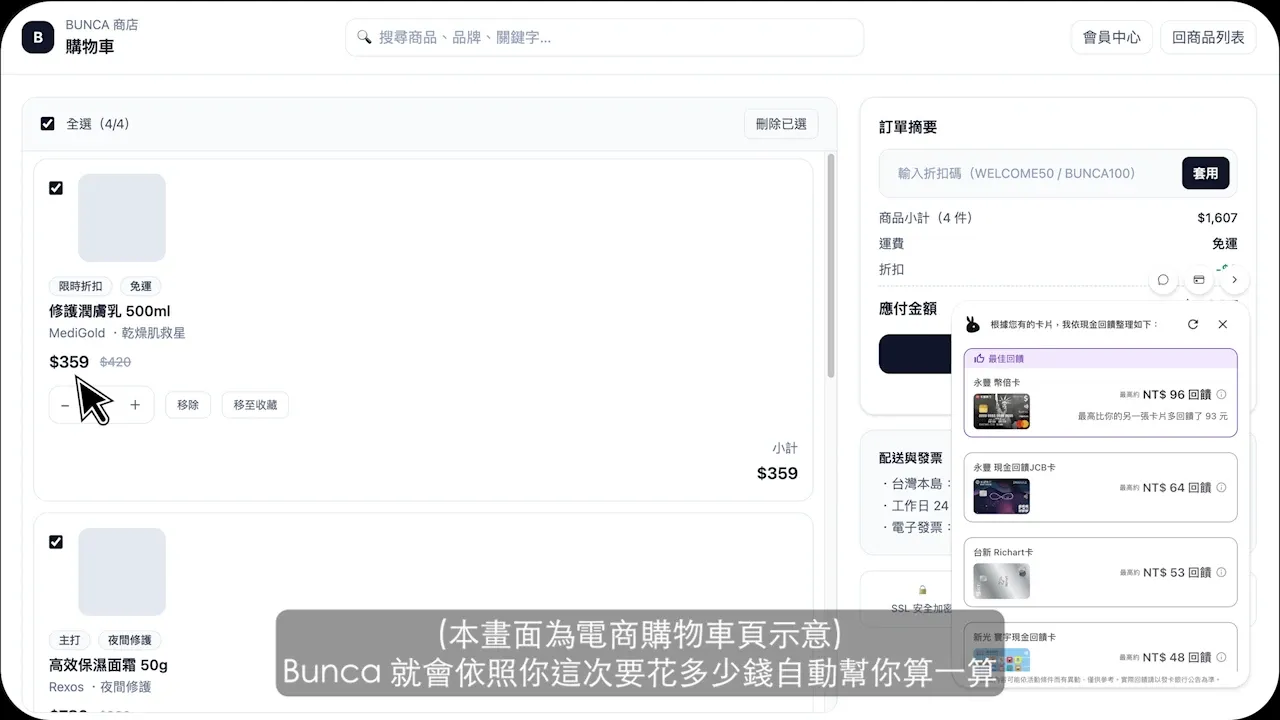The height and width of the screenshot is (720, 1280).
Task: Click the 刪除已選 button
Action: 781,124
